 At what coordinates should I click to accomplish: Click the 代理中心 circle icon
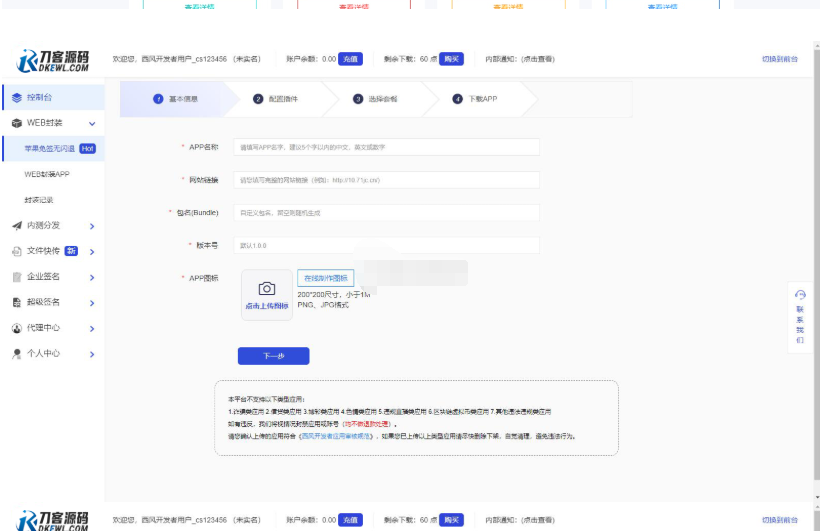pos(17,328)
